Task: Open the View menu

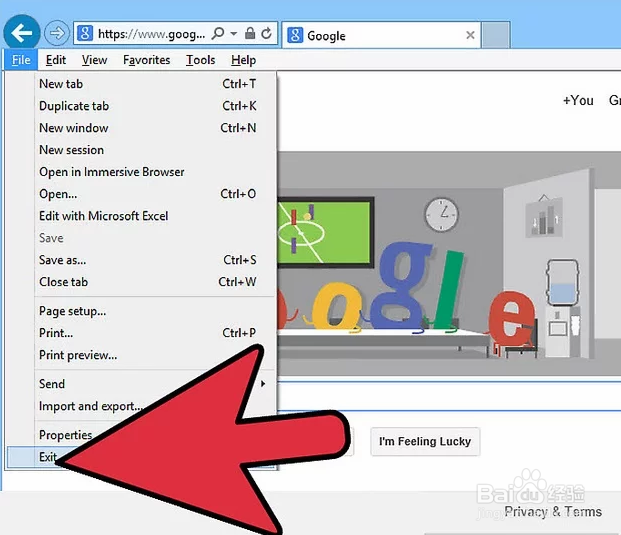Action: point(94,60)
